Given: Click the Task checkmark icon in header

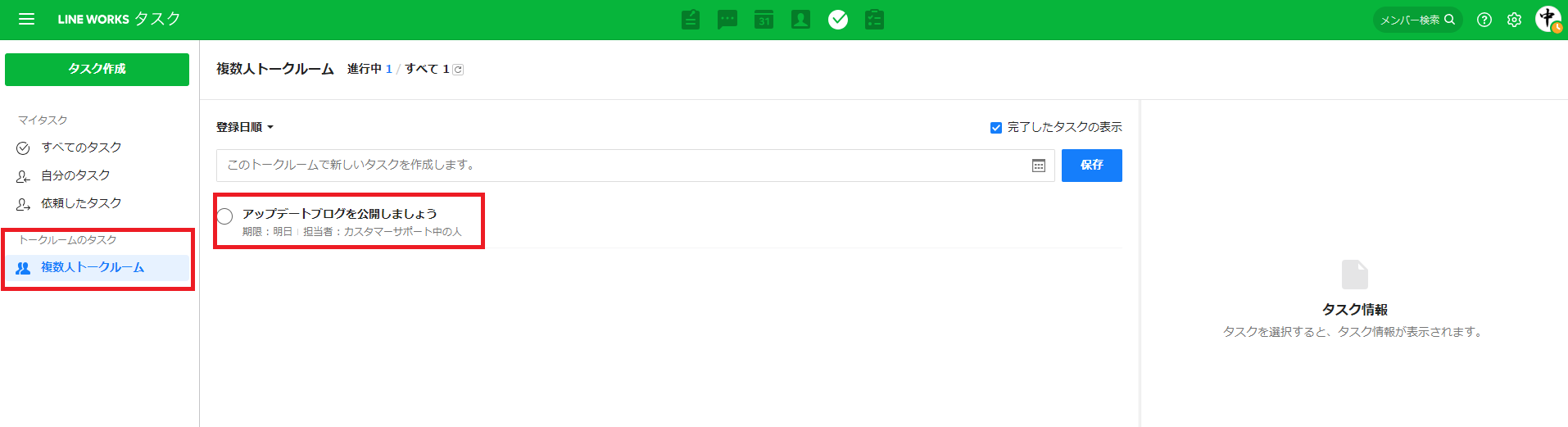Looking at the screenshot, I should pos(837,20).
